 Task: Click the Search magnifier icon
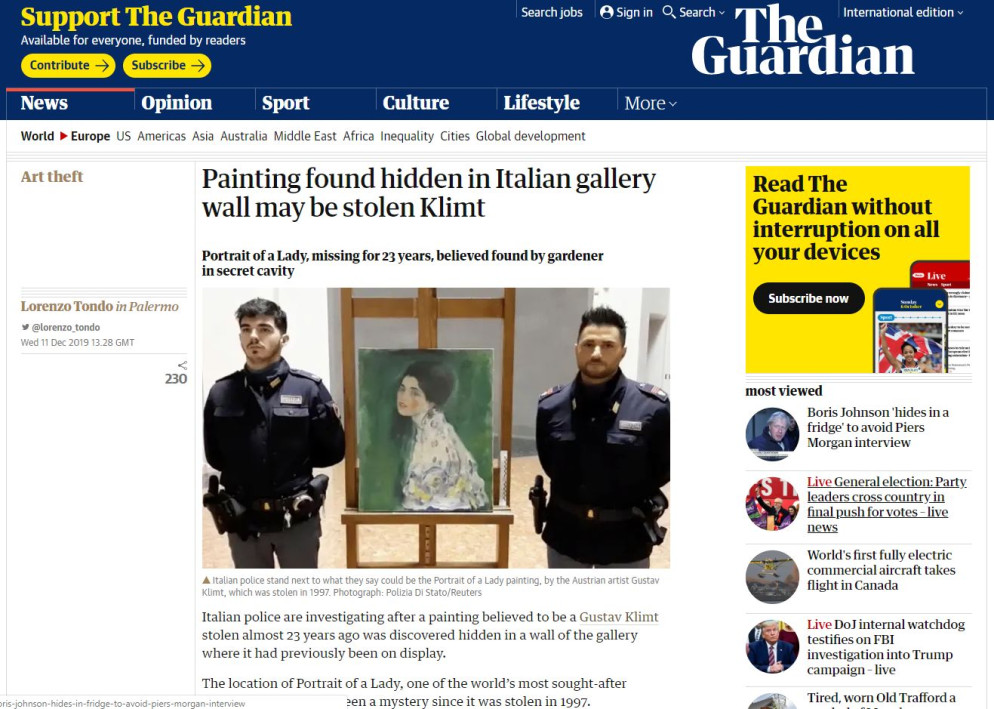[669, 12]
